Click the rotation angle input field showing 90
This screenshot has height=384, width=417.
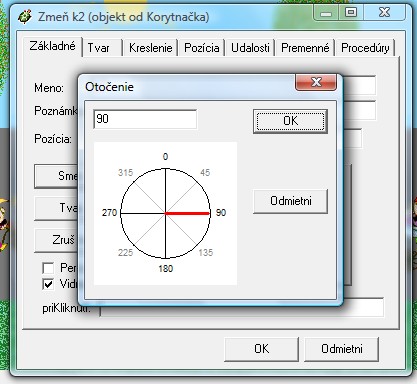coord(145,119)
